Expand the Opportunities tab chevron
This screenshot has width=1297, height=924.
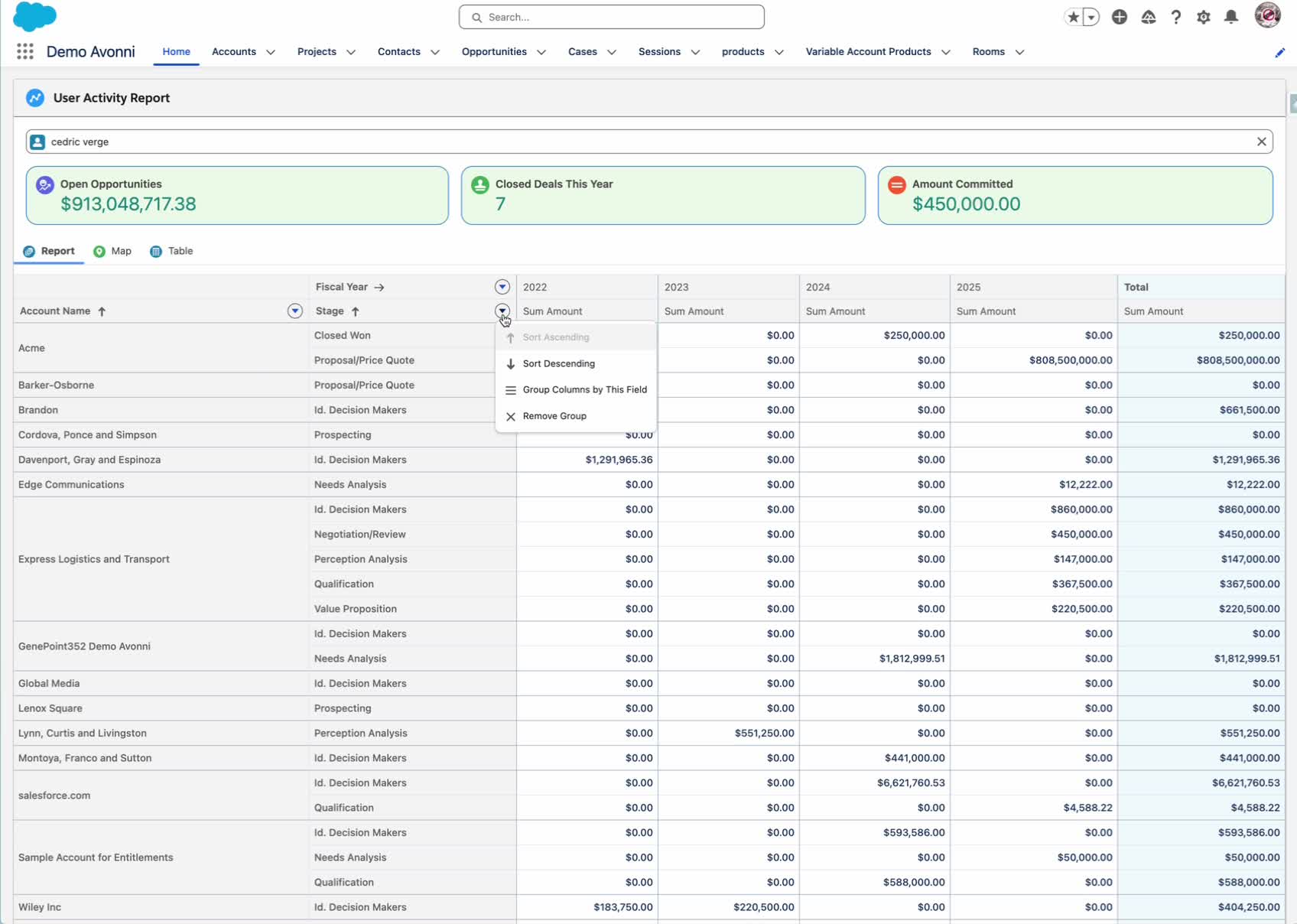(541, 52)
